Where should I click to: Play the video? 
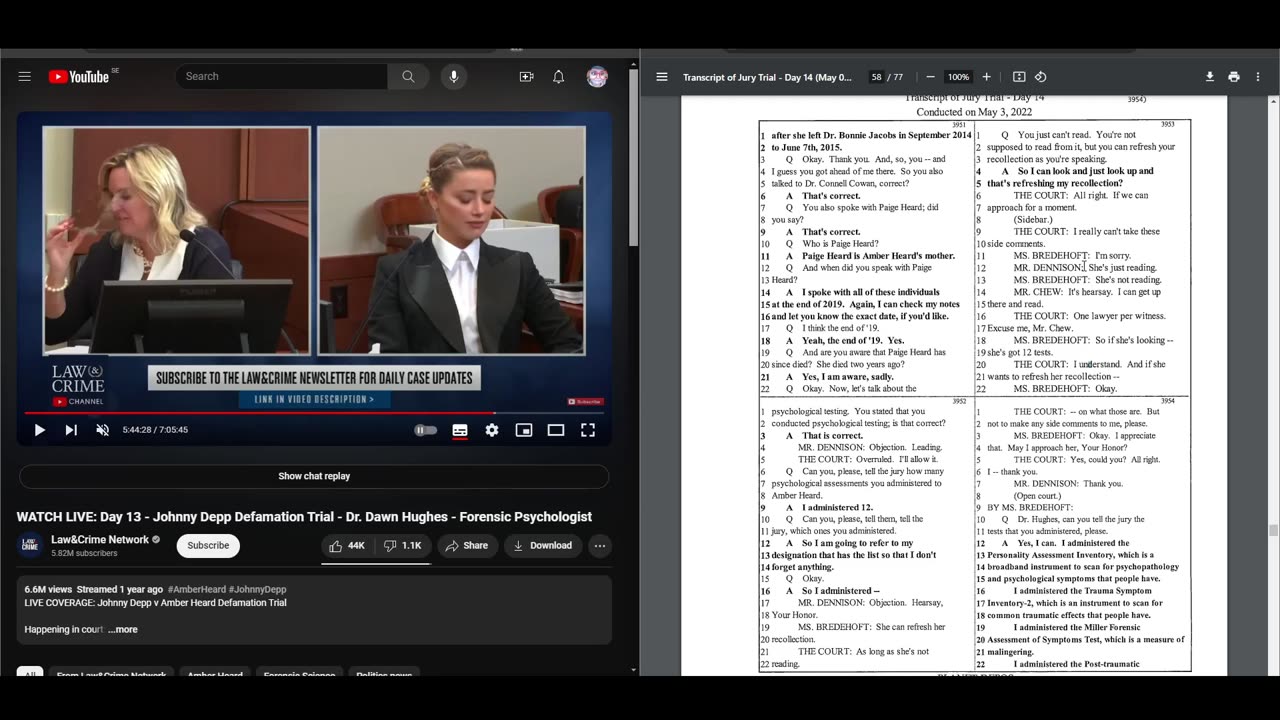pos(39,430)
